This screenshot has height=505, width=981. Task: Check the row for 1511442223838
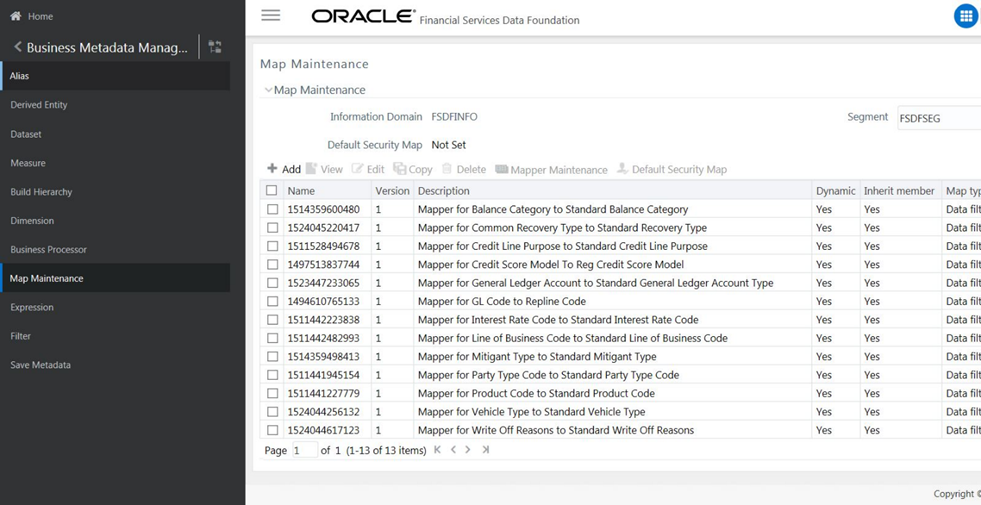(272, 320)
